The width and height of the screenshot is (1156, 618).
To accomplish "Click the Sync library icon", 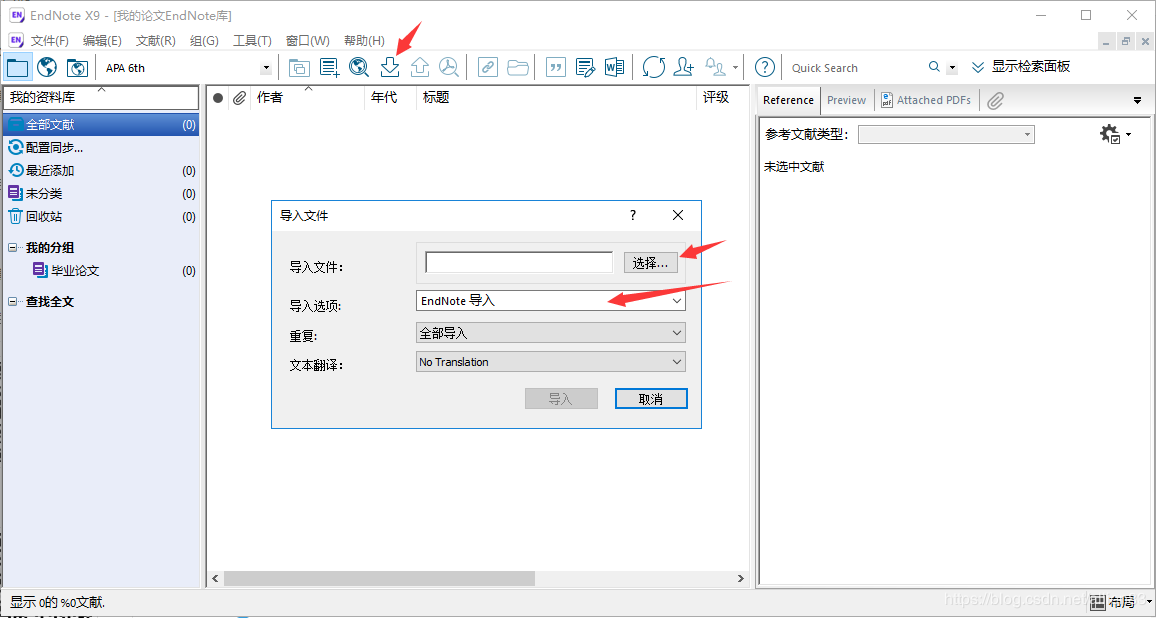I will pyautogui.click(x=653, y=67).
